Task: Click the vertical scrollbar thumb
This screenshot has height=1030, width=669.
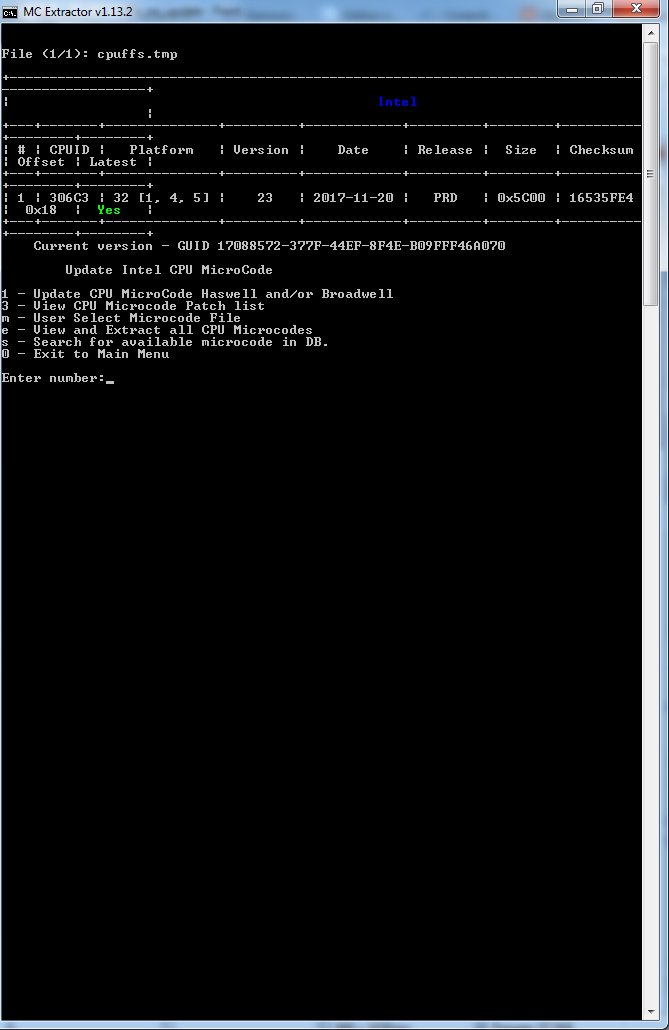Action: coord(651,173)
